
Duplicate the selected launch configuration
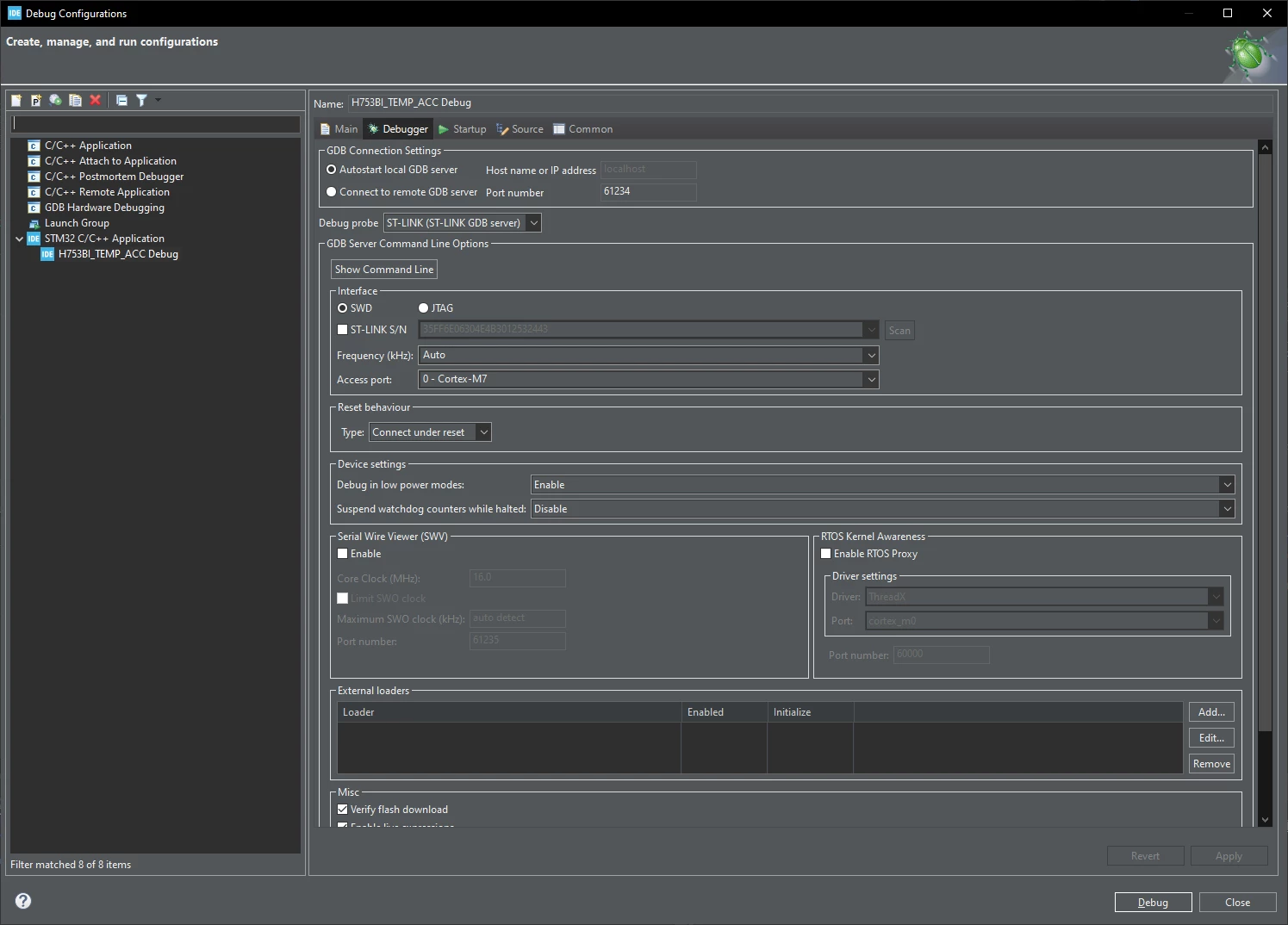(76, 100)
